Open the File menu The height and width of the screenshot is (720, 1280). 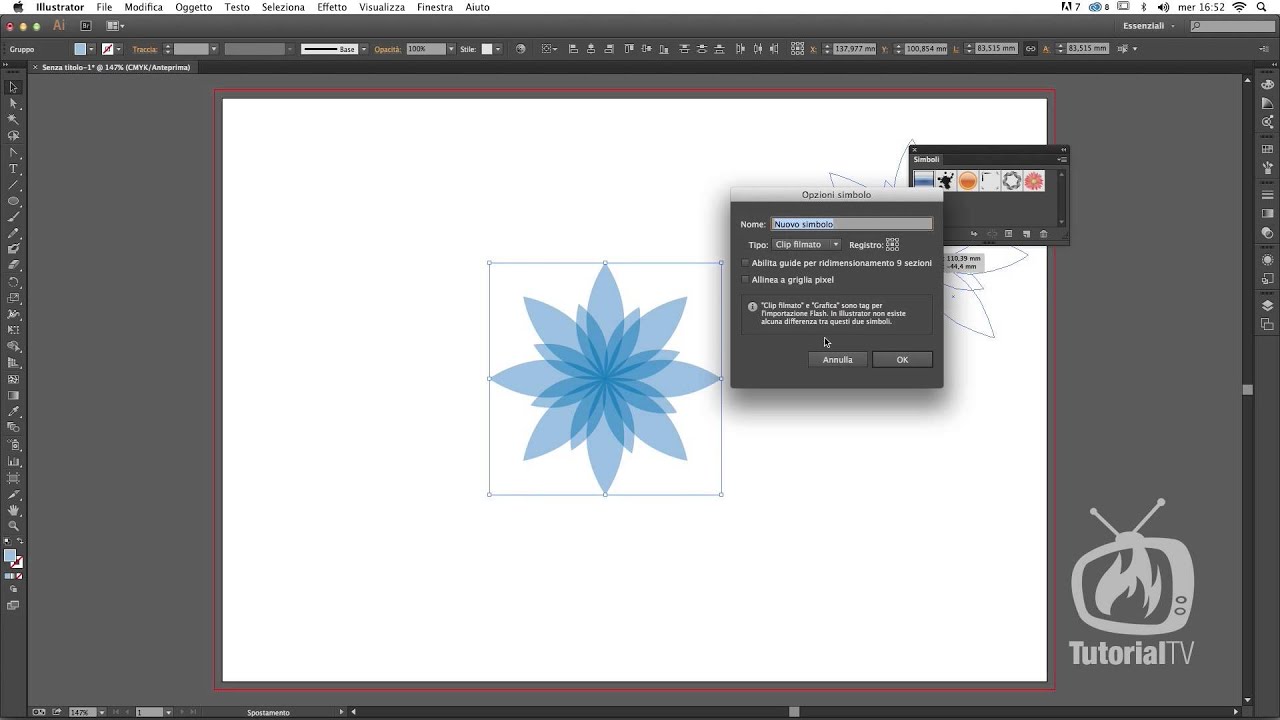tap(104, 7)
